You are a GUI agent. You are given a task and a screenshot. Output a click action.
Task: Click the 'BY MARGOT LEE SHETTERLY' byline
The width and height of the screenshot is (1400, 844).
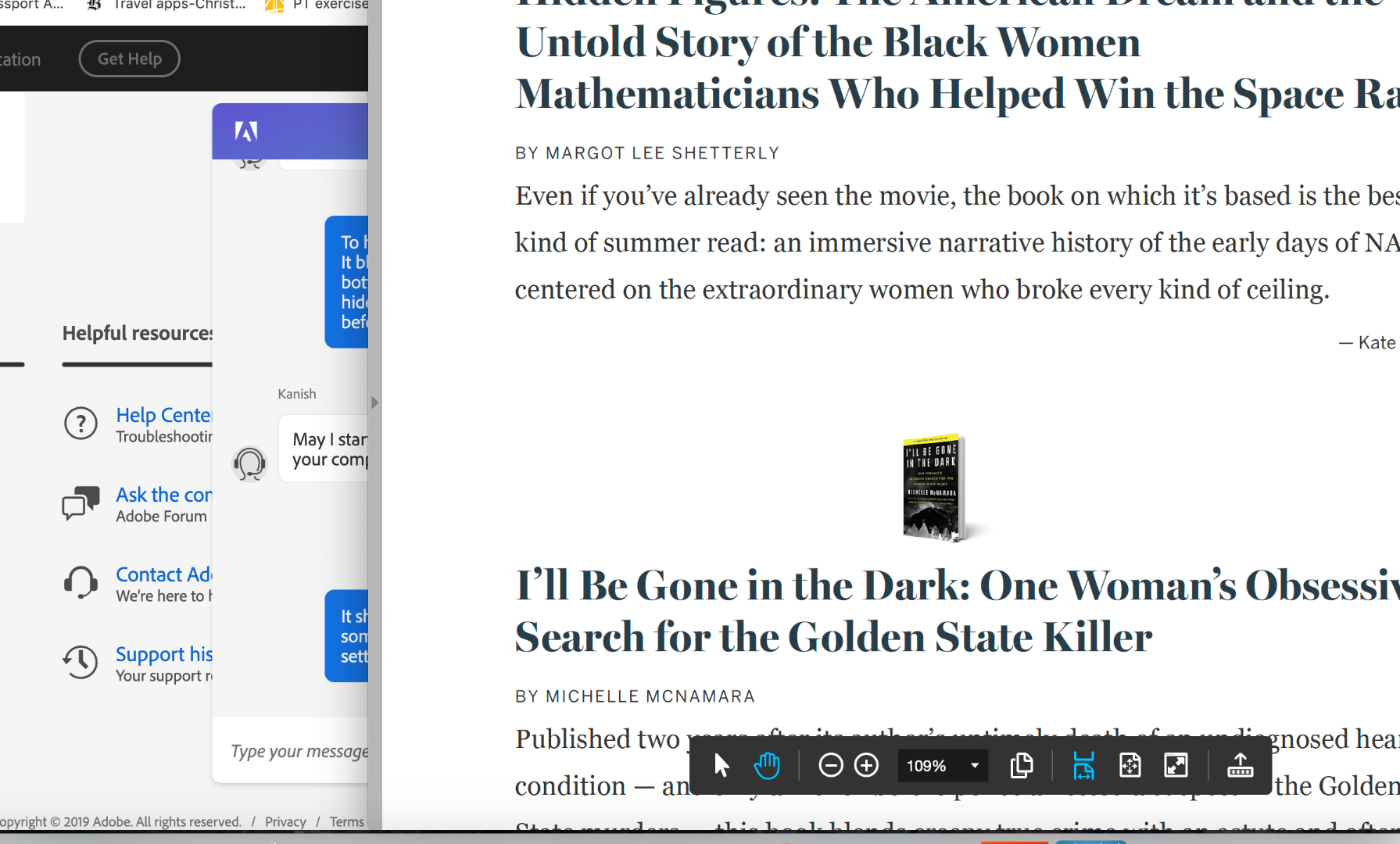pyautogui.click(x=647, y=153)
